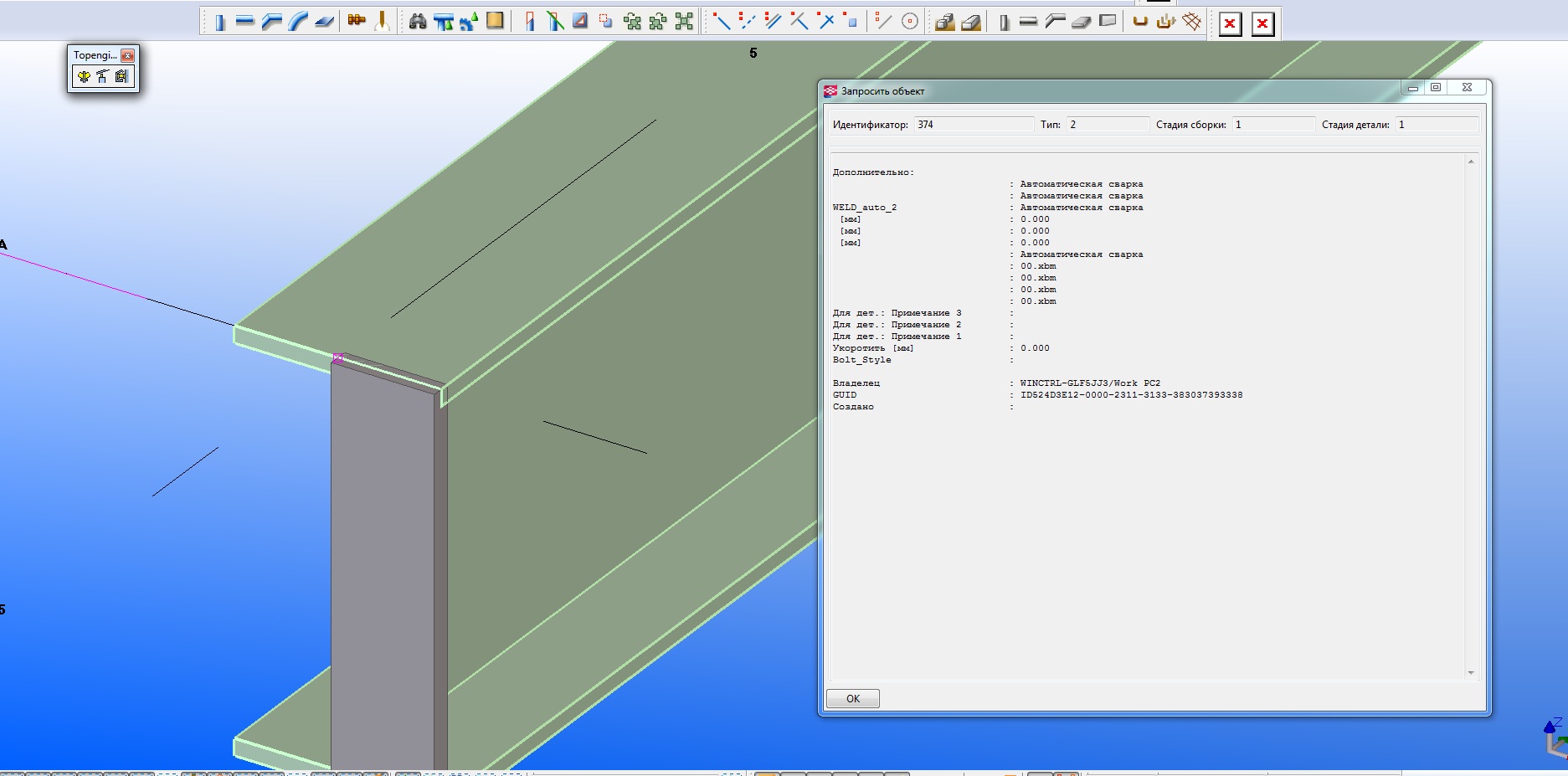Select the Create beam tool
The image size is (1568, 776).
(244, 22)
